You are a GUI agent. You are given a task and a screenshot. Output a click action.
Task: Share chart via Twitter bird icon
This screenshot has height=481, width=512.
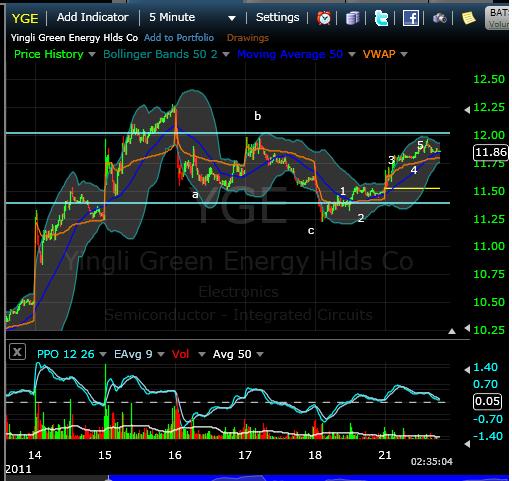pos(381,18)
